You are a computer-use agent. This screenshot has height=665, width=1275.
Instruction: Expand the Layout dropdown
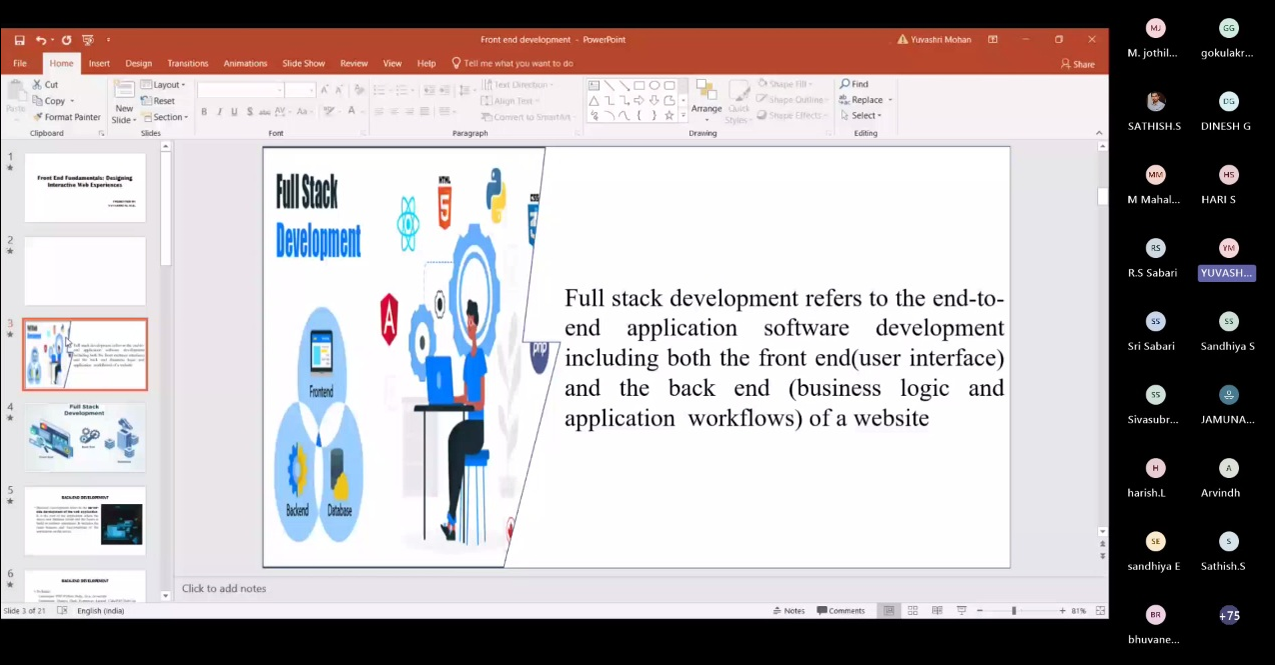click(163, 85)
